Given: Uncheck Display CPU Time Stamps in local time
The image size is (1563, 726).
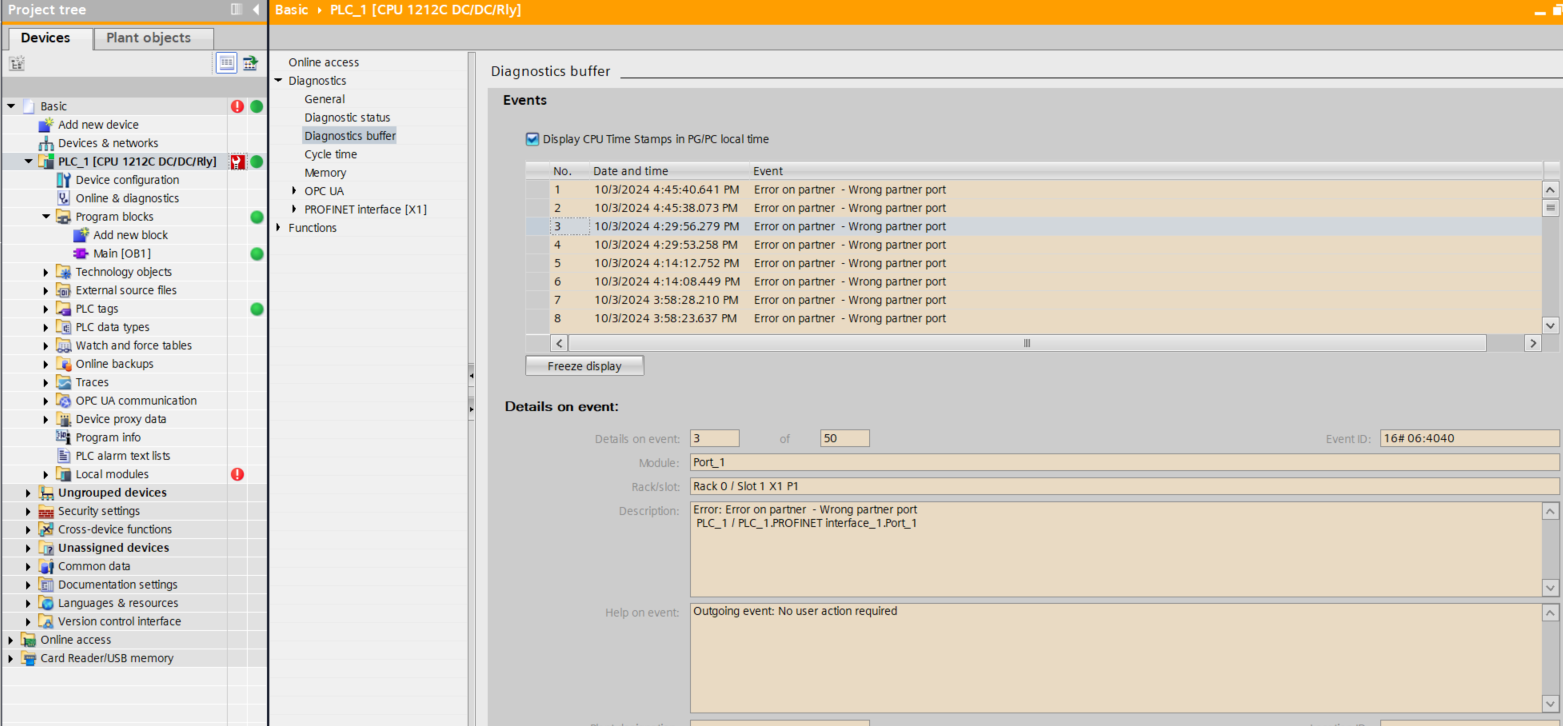Looking at the screenshot, I should pos(532,139).
